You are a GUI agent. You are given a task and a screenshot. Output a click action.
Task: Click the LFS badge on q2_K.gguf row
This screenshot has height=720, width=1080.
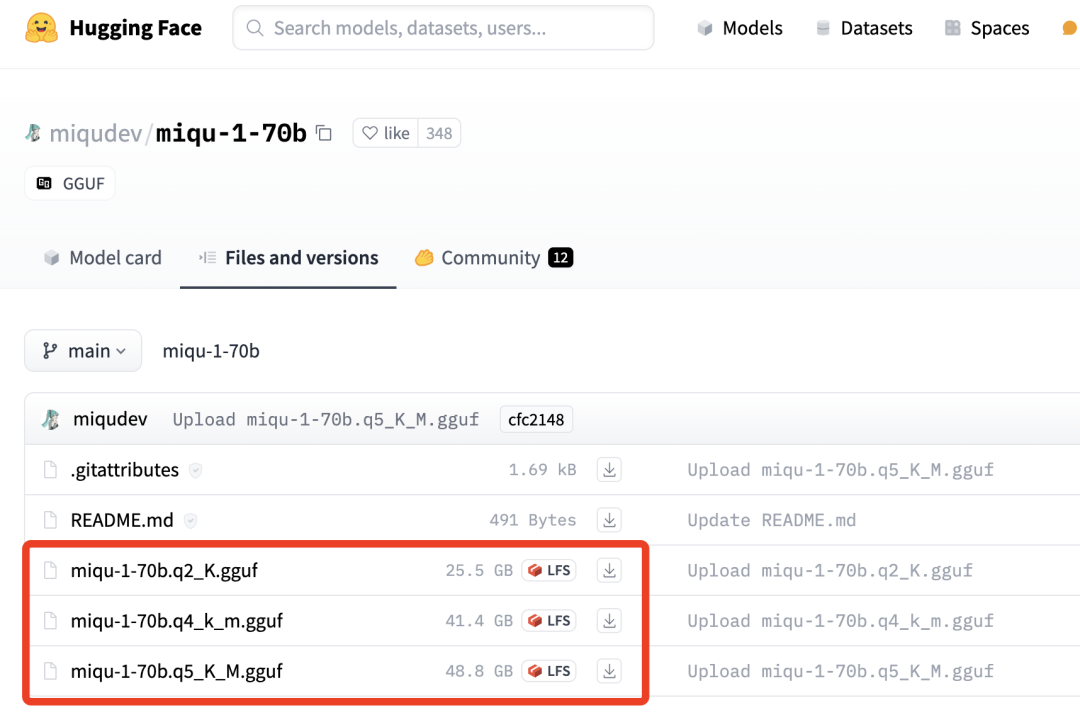click(549, 570)
